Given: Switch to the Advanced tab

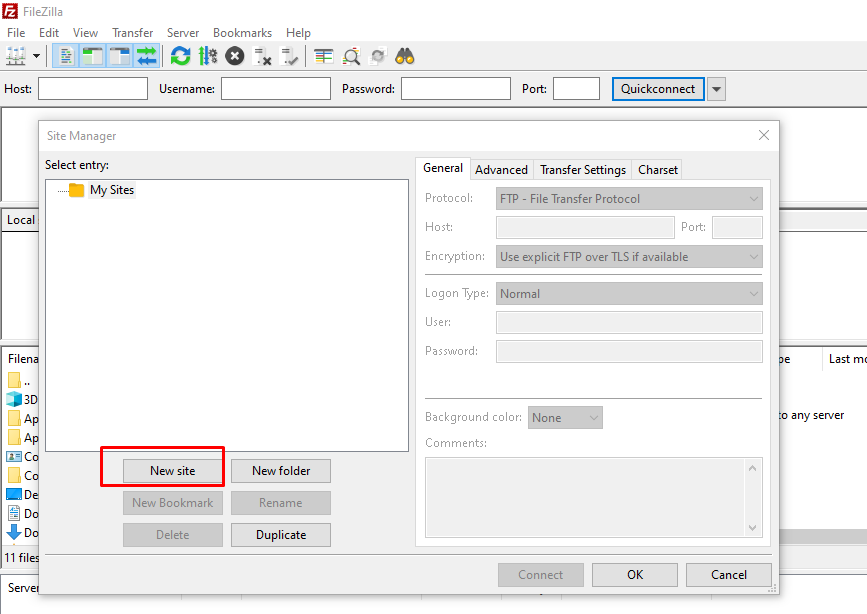Looking at the screenshot, I should 501,170.
